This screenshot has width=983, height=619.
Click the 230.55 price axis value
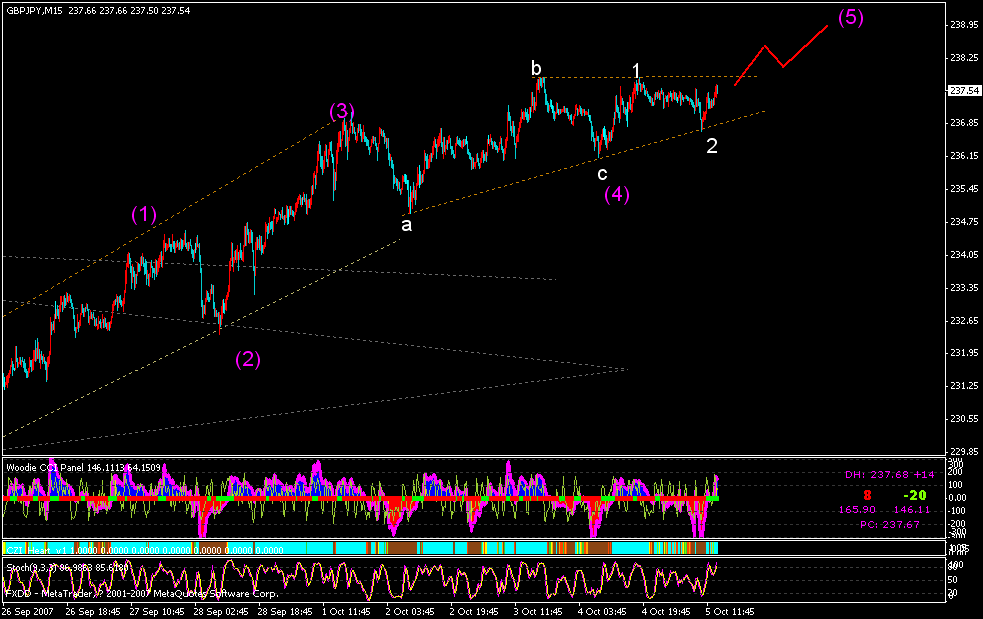tap(964, 418)
